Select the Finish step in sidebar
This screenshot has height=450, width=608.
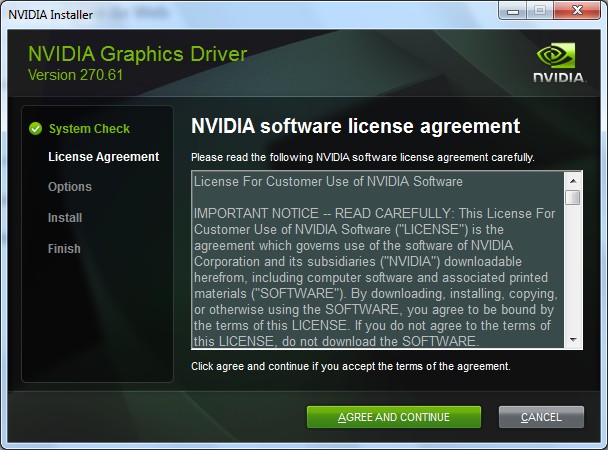64,249
